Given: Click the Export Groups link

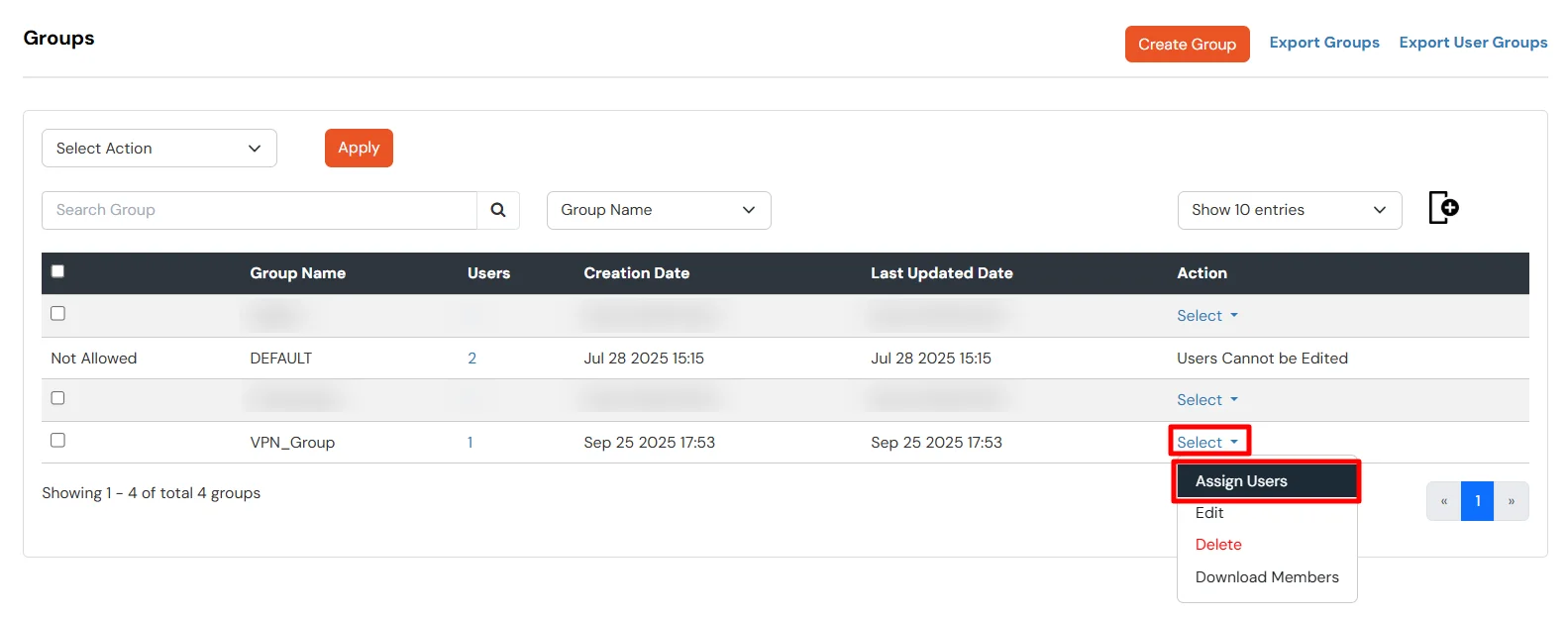Looking at the screenshot, I should [x=1324, y=43].
